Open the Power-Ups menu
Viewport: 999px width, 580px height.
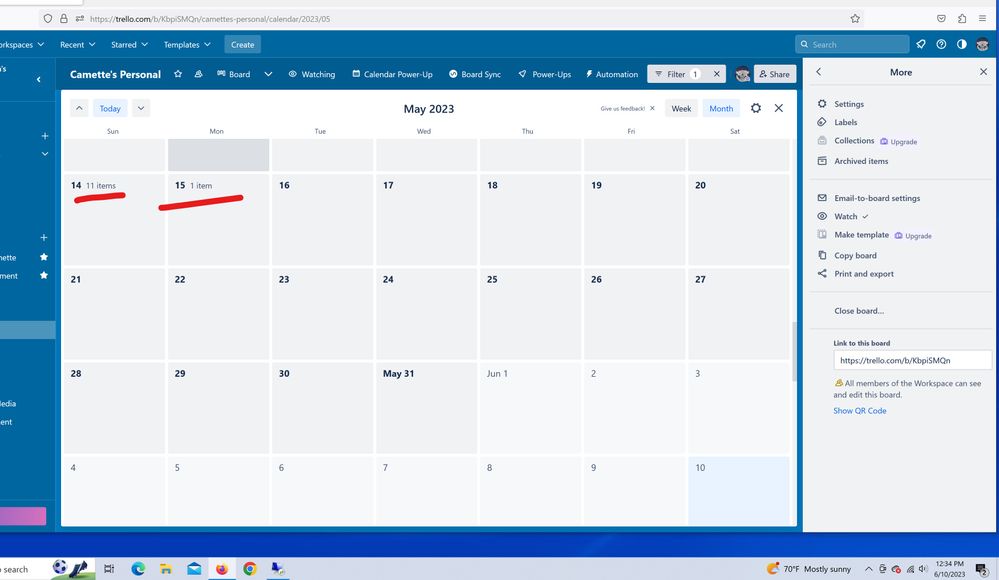point(545,74)
